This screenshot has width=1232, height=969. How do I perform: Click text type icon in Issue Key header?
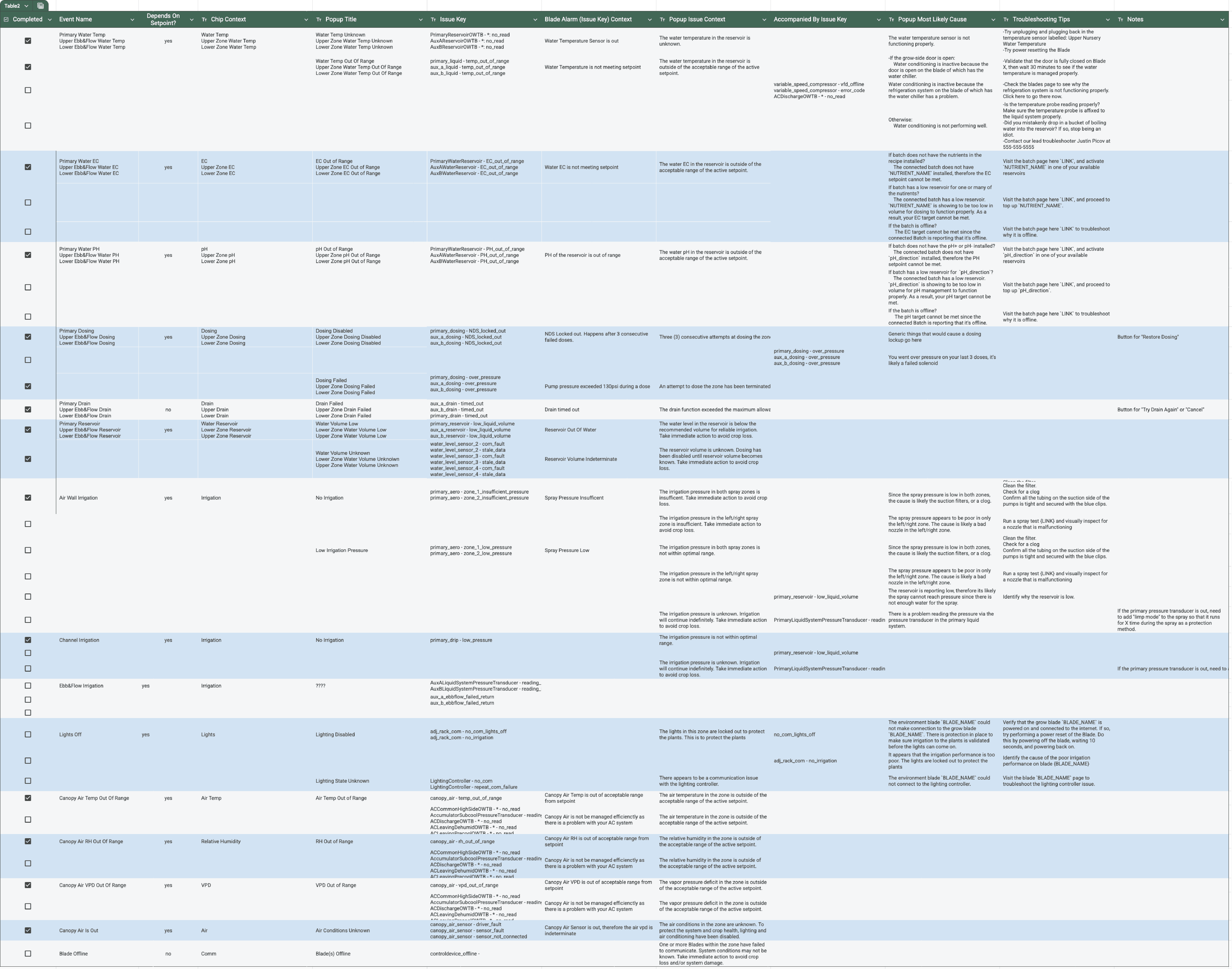[433, 19]
